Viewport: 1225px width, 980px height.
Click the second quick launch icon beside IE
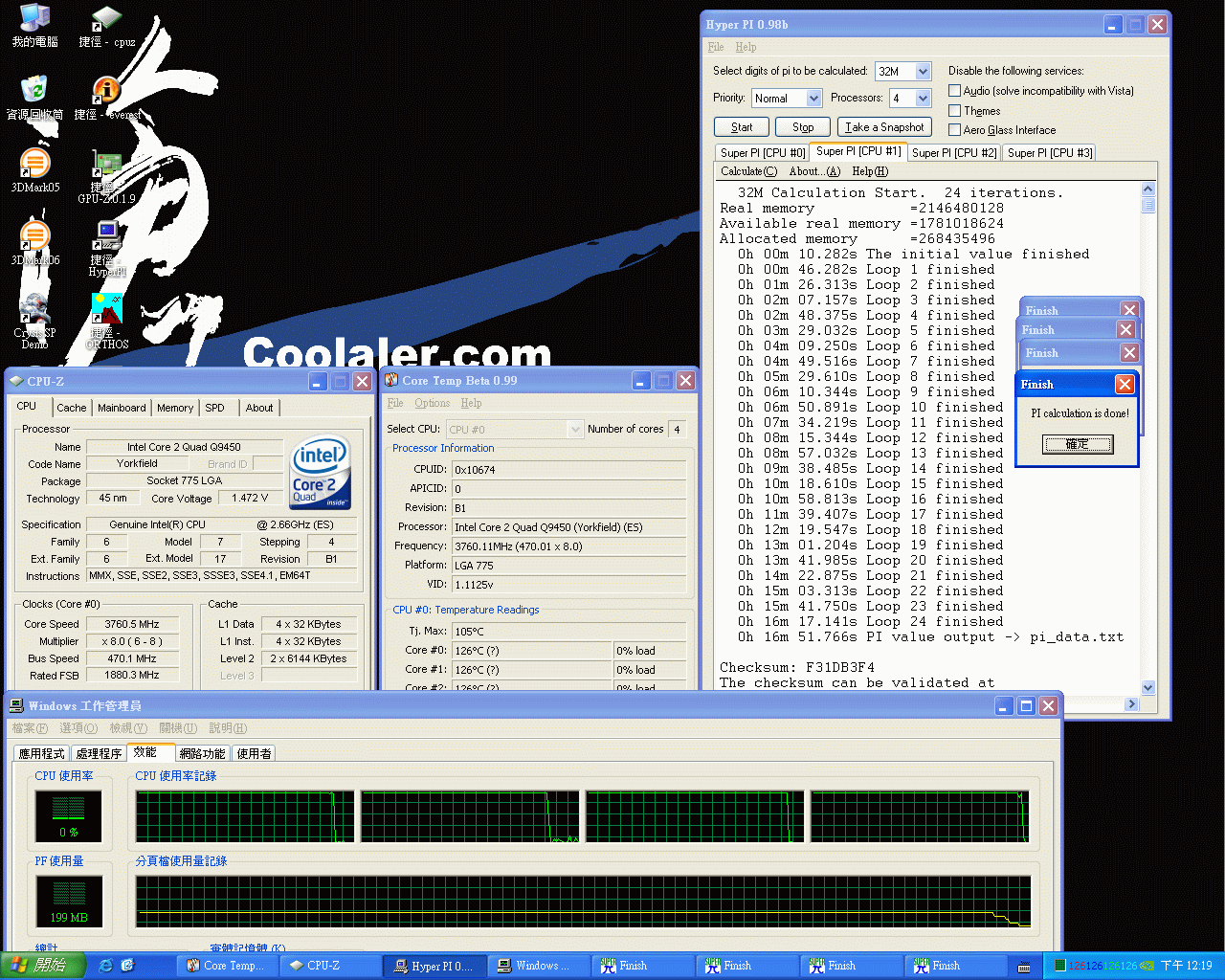(x=127, y=966)
